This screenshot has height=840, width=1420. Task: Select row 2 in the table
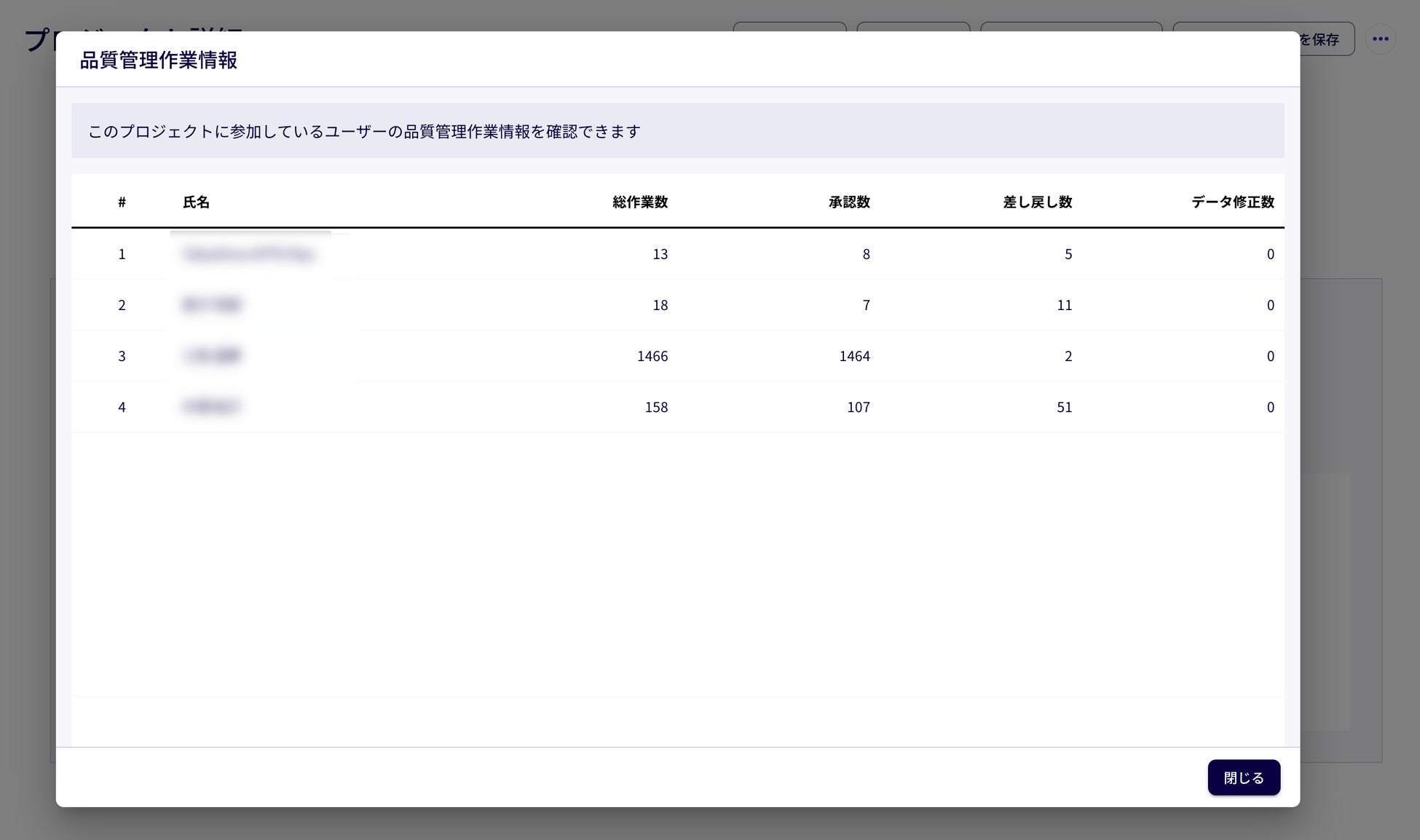pos(122,305)
